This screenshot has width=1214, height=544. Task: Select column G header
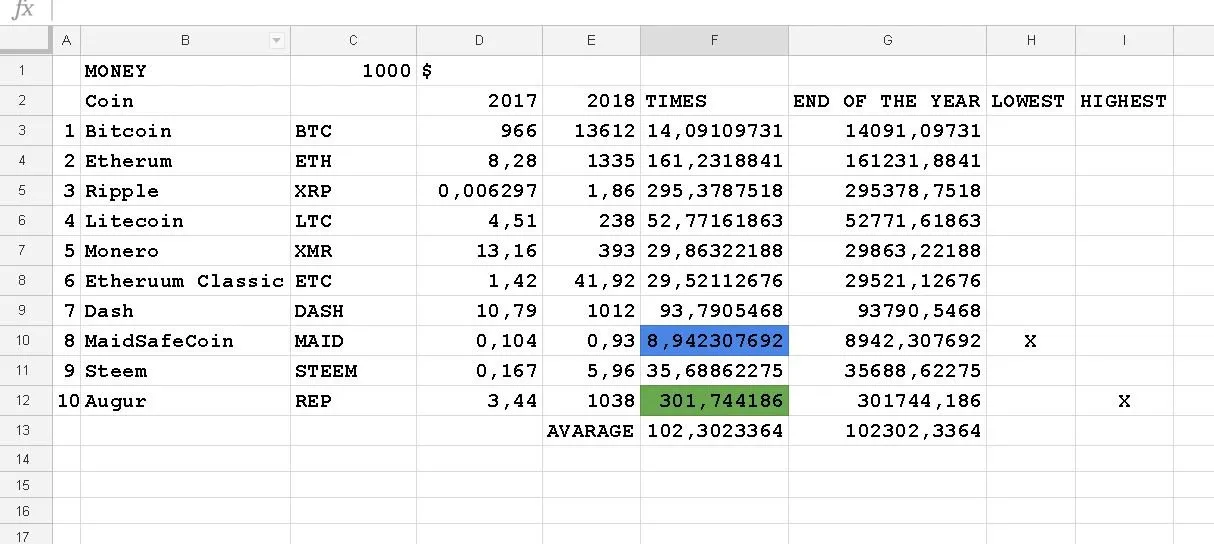click(x=887, y=40)
